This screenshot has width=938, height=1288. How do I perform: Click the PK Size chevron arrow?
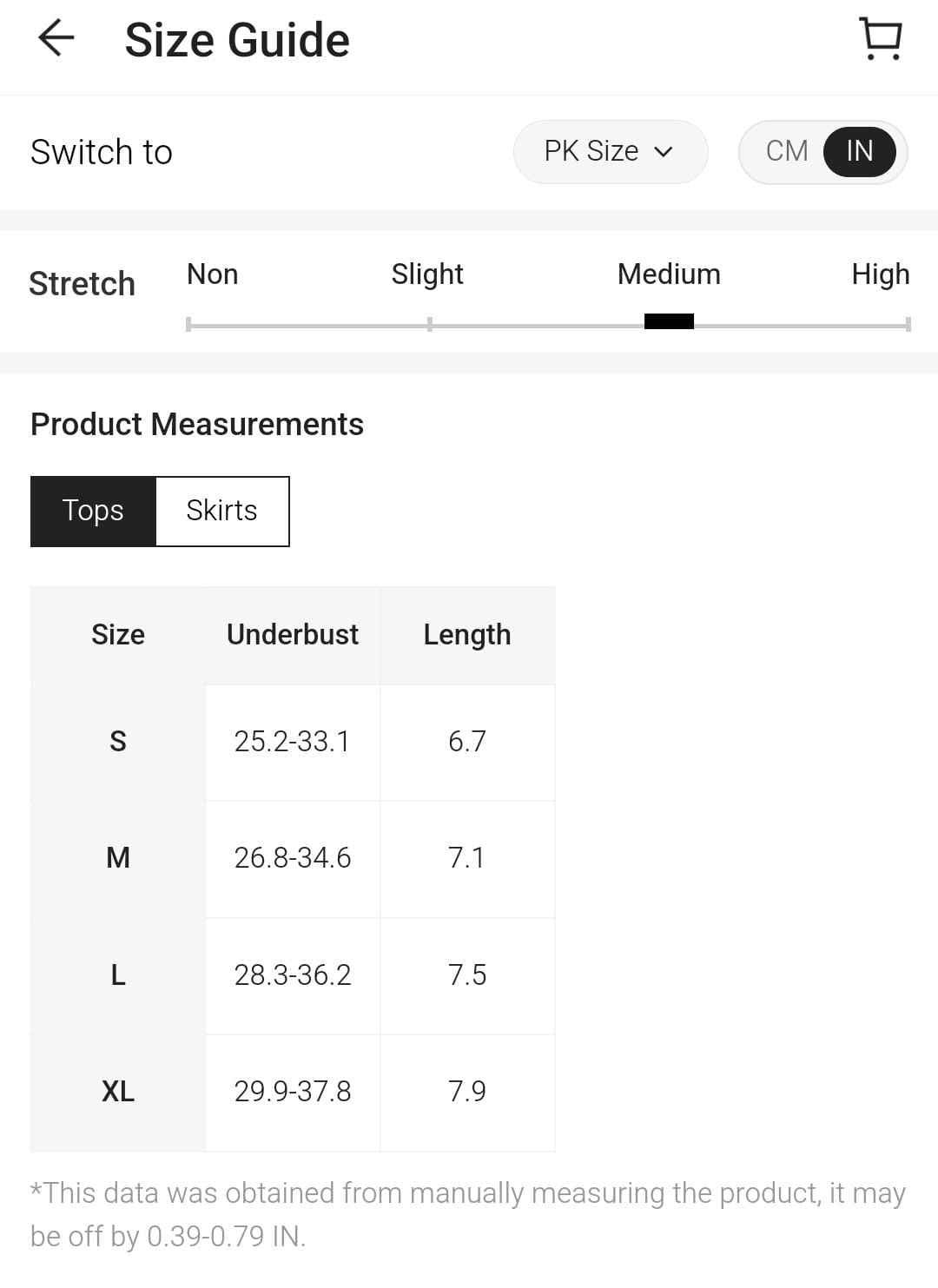(x=664, y=152)
